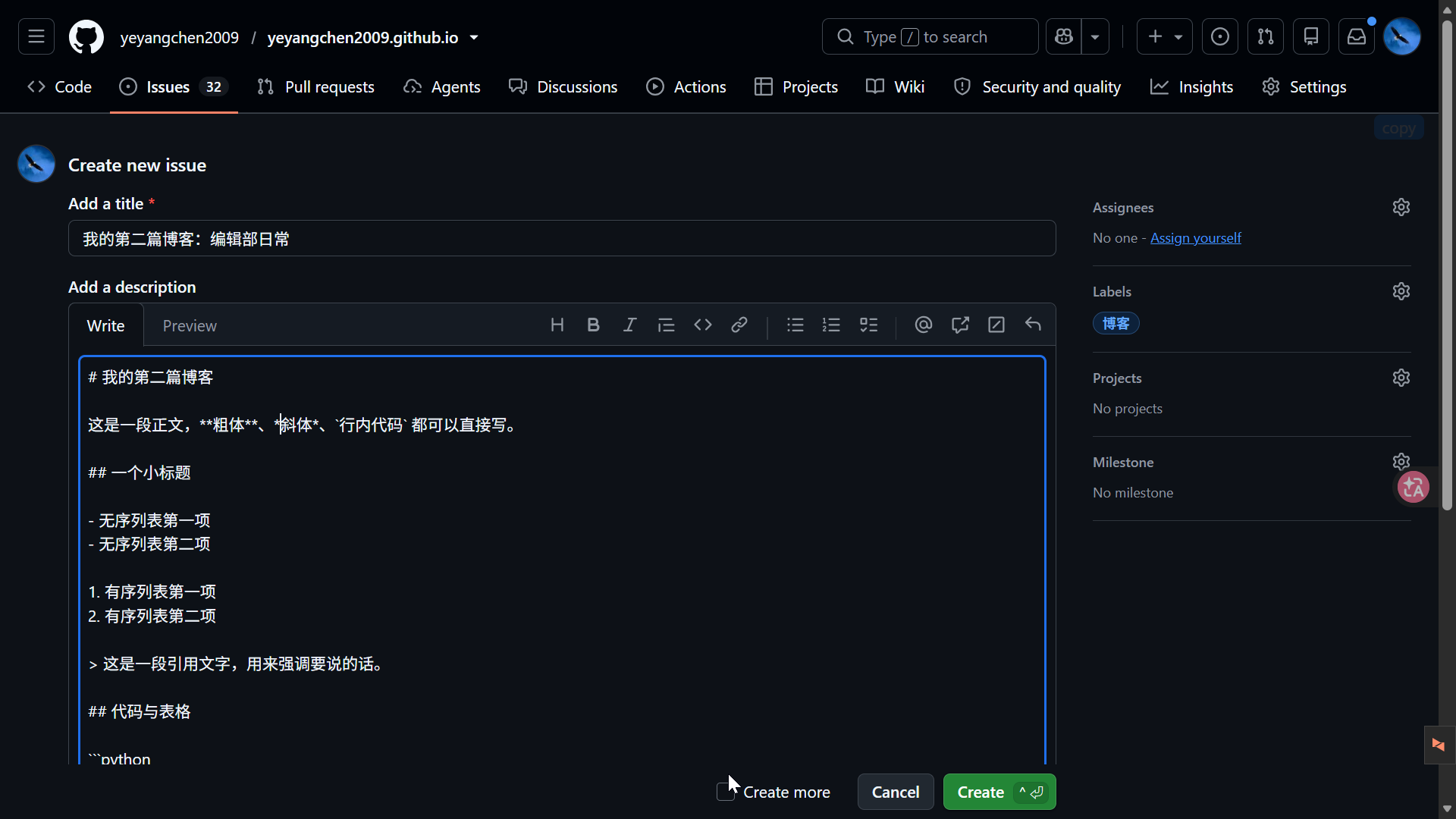Open the pull requests shortcut icon in header
This screenshot has width=1456, height=819.
click(x=1266, y=36)
